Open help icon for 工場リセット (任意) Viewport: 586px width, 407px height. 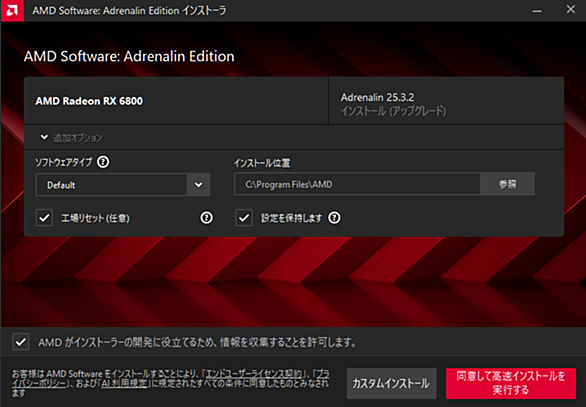[207, 218]
